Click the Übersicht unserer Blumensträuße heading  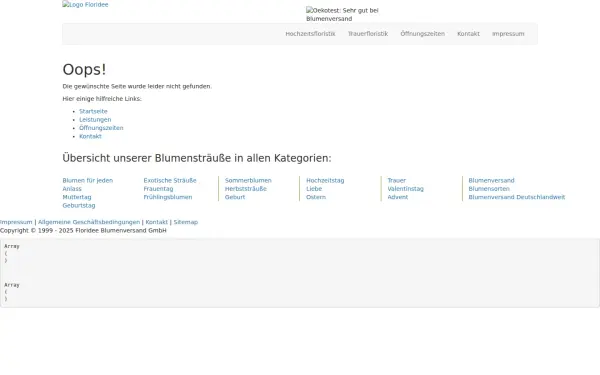[x=197, y=158]
